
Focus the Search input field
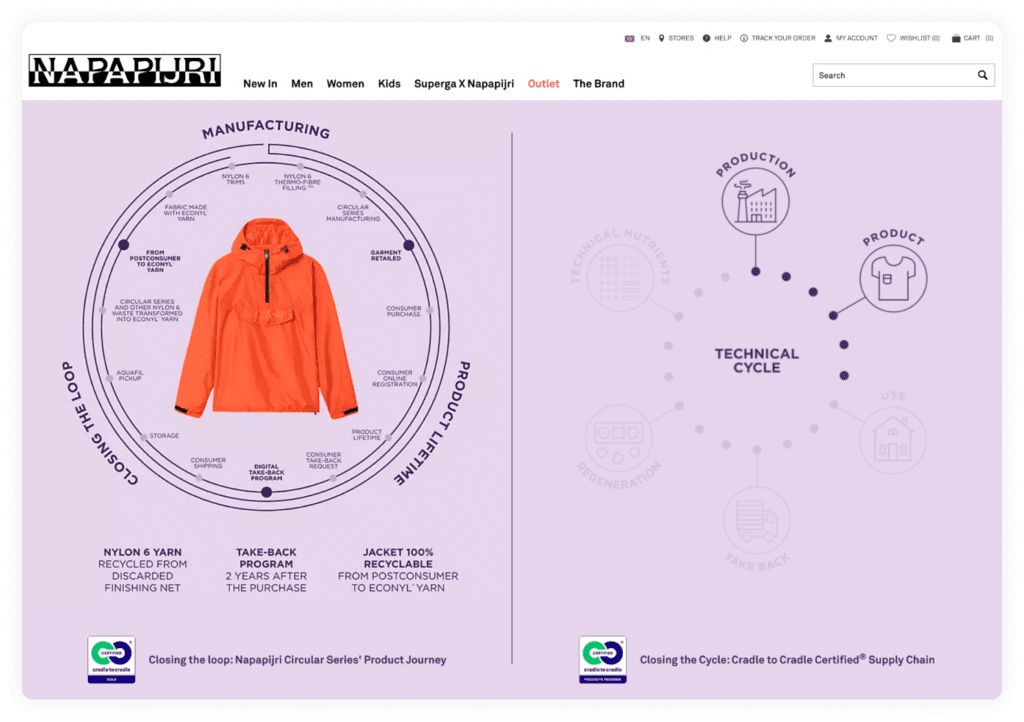[x=903, y=75]
